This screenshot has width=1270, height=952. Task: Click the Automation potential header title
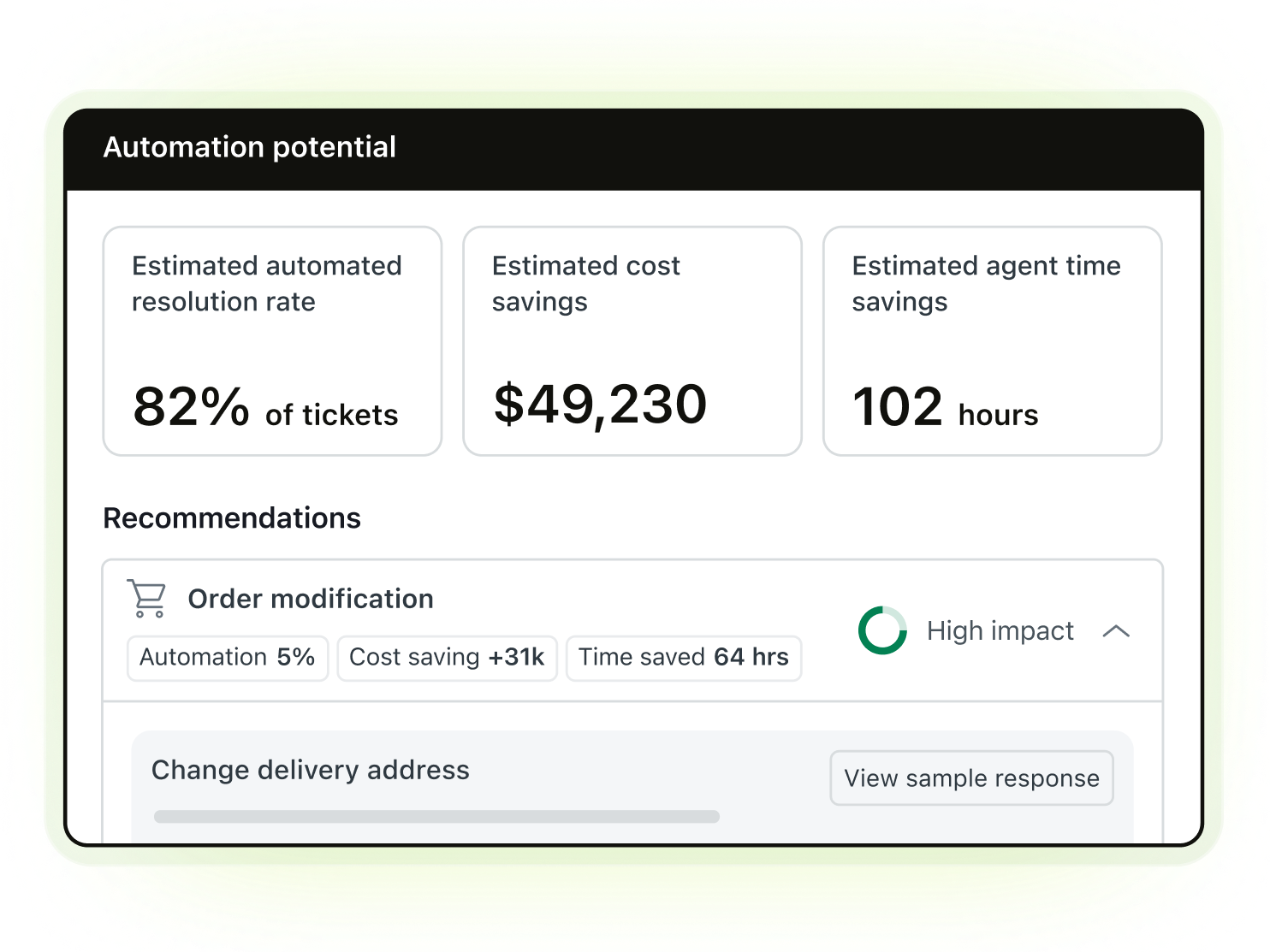click(x=250, y=147)
